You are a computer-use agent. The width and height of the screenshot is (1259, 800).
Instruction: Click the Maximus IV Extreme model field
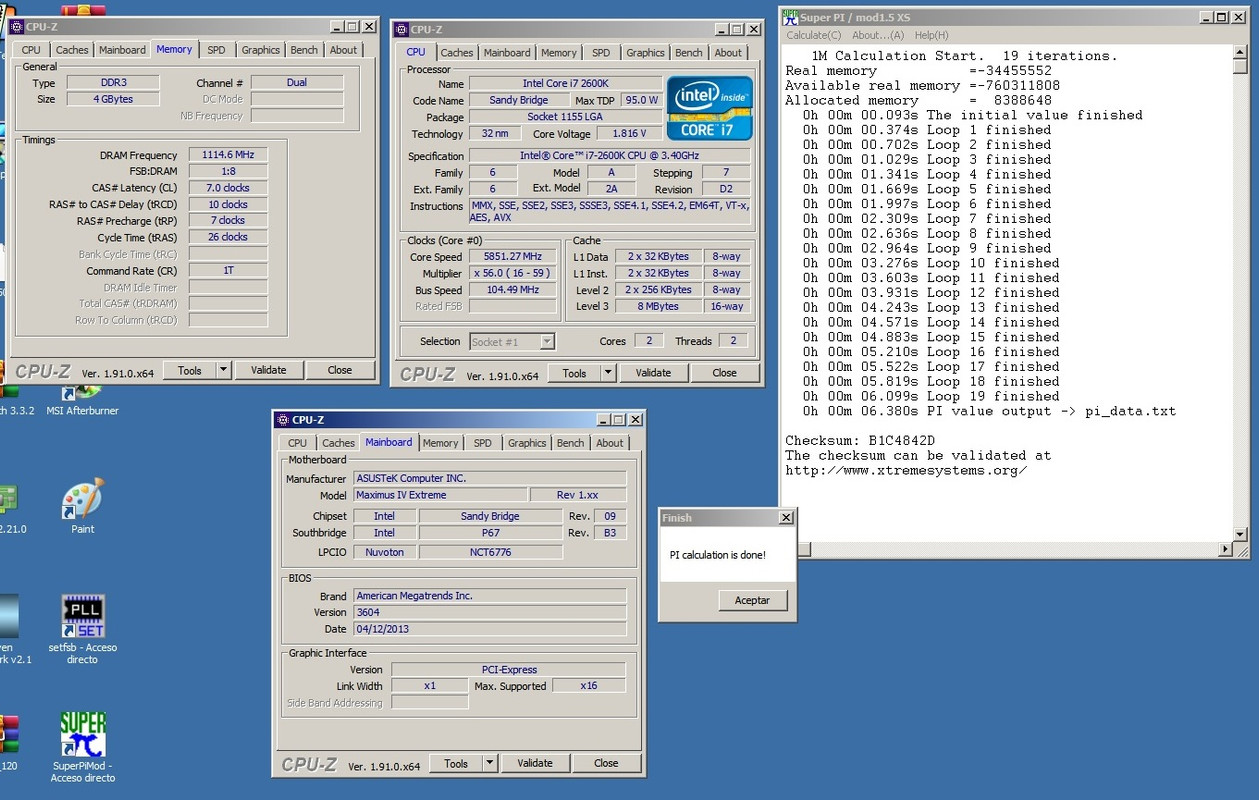(x=441, y=495)
